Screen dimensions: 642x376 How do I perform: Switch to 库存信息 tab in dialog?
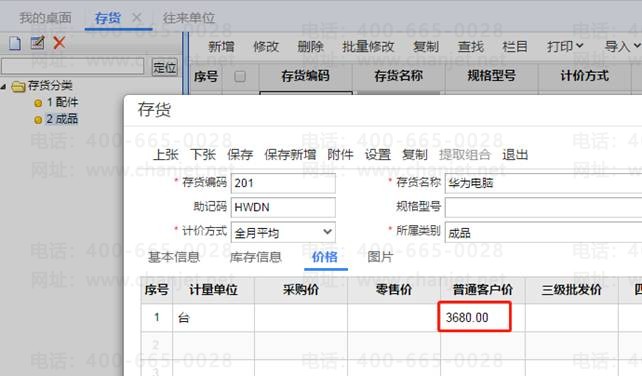pos(255,257)
